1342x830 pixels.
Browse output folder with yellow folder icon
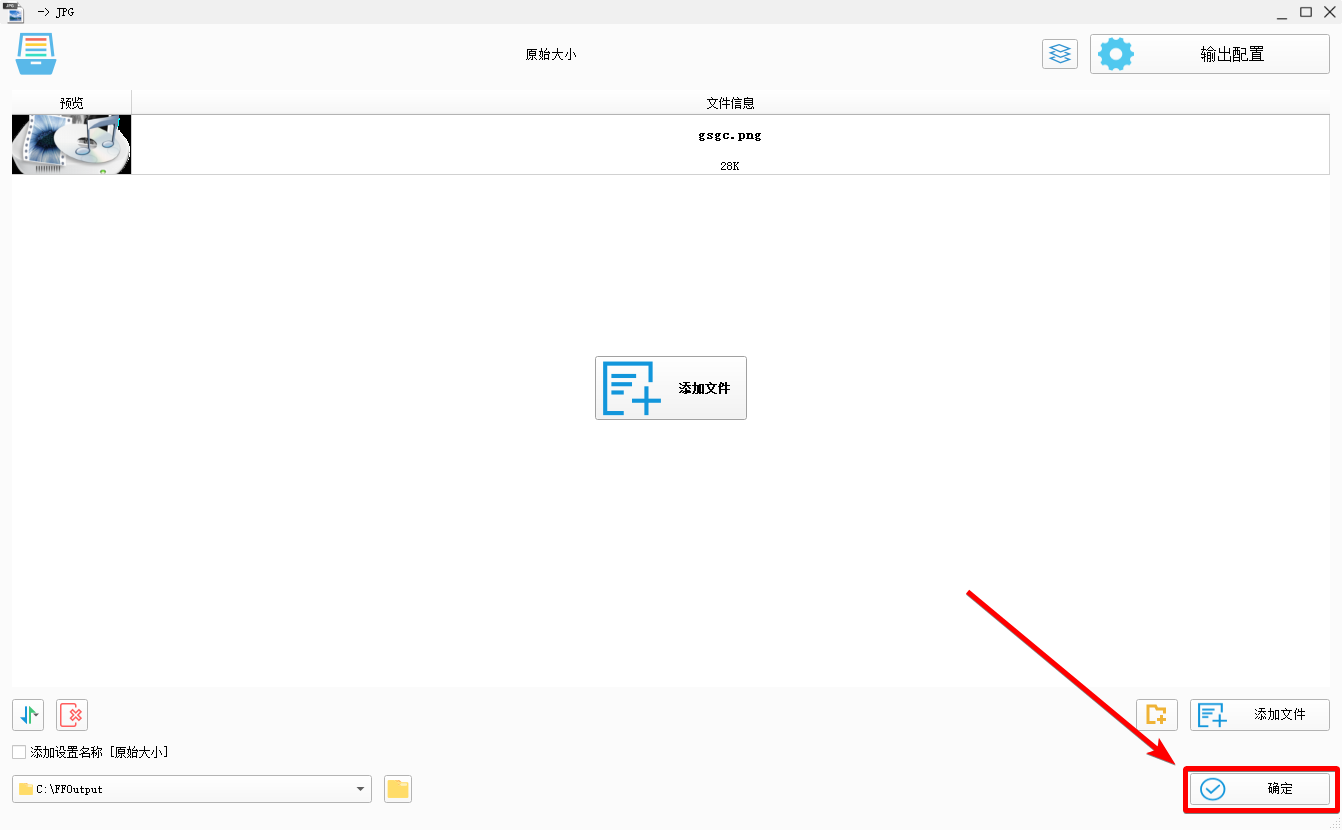(398, 789)
